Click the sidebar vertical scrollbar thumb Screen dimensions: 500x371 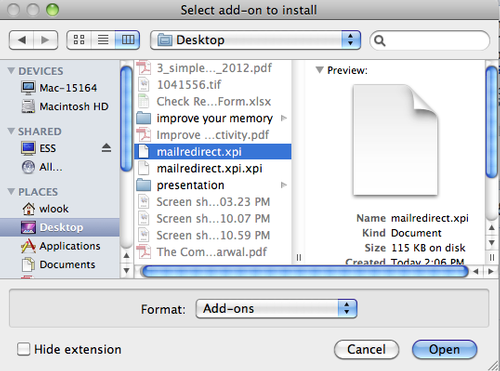point(126,119)
